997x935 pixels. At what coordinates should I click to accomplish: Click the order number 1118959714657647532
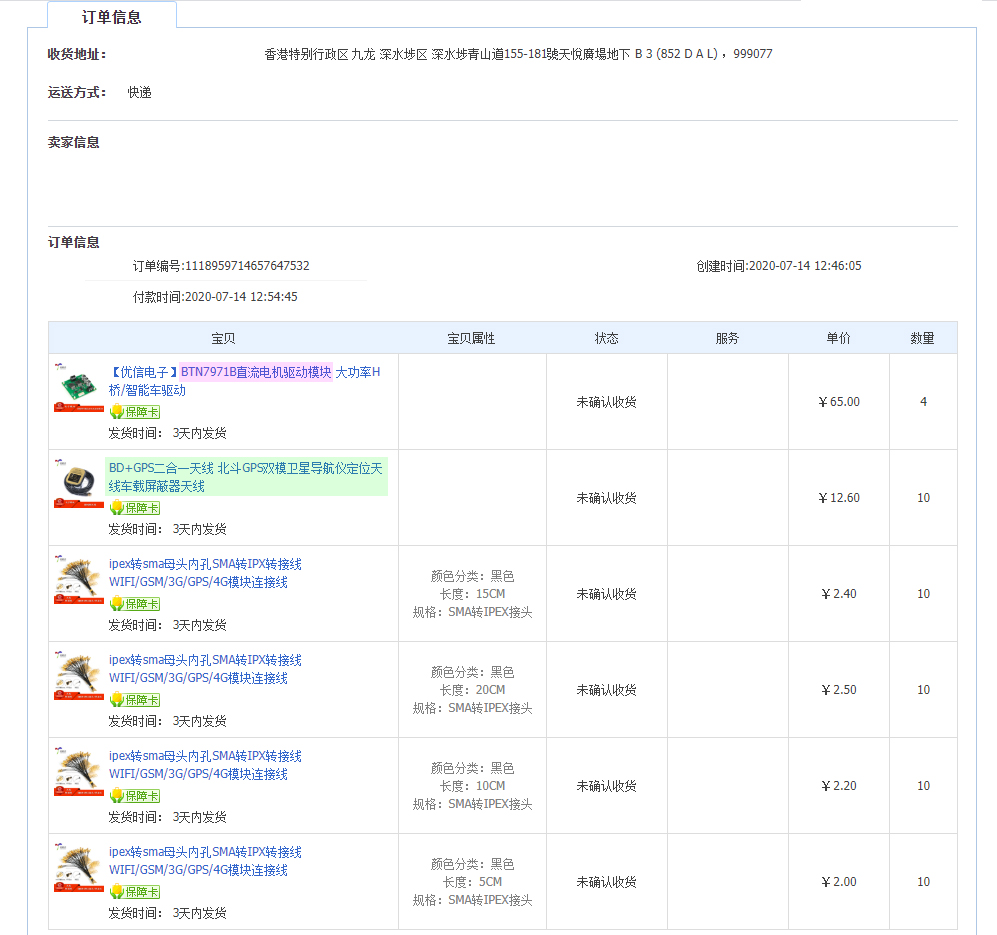click(246, 266)
